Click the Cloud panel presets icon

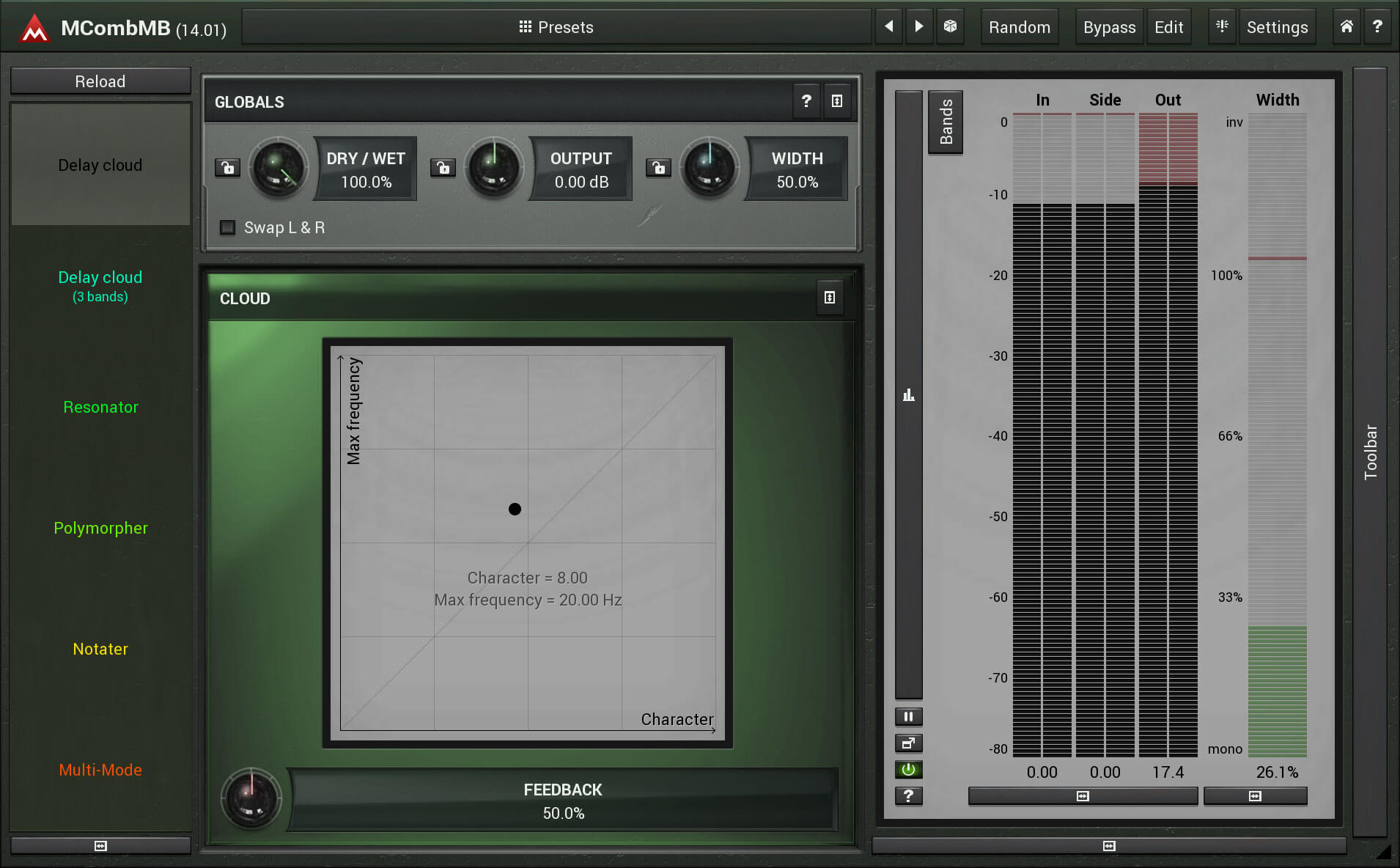(x=830, y=298)
